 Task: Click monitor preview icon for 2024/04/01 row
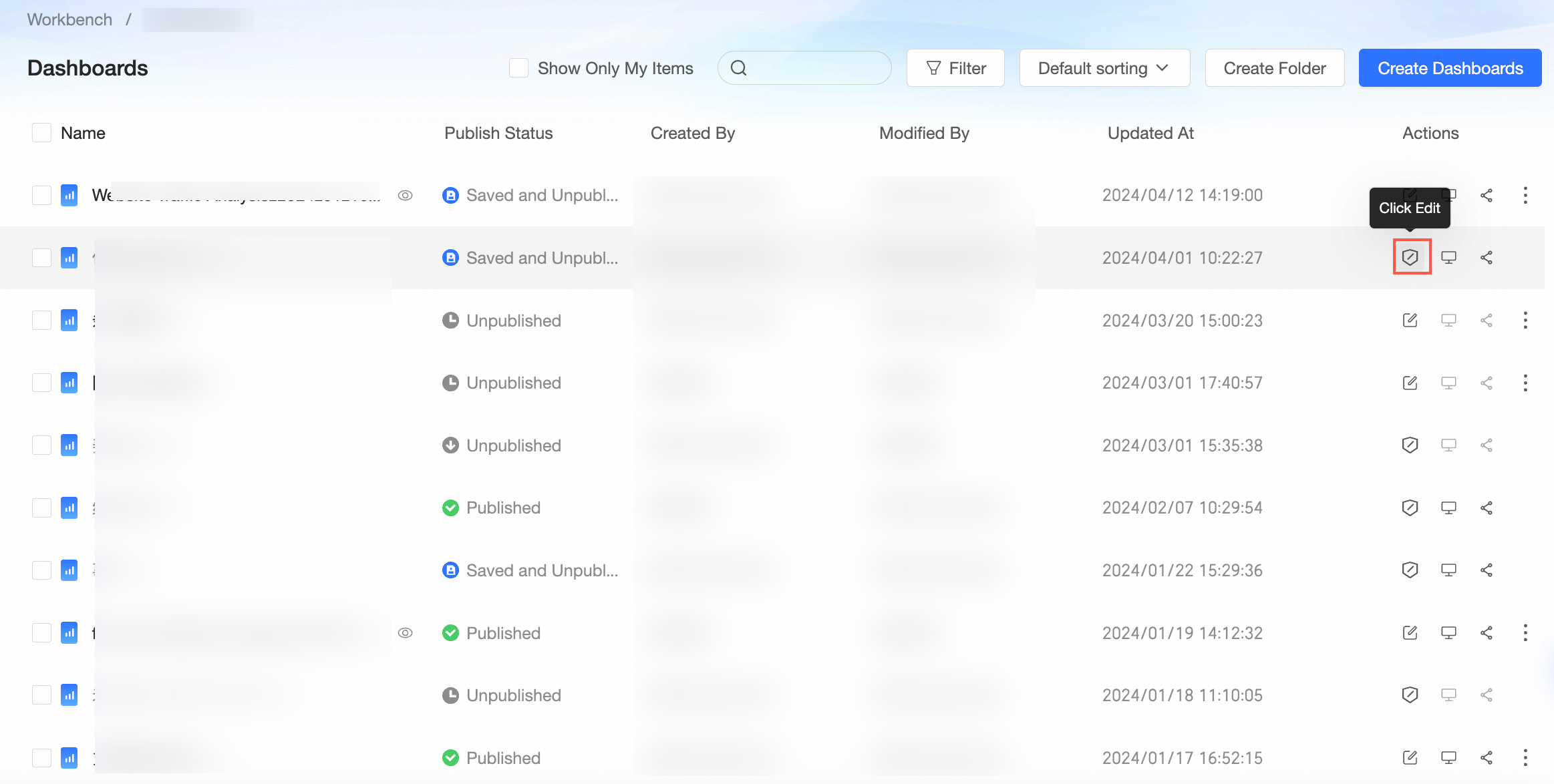tap(1448, 258)
